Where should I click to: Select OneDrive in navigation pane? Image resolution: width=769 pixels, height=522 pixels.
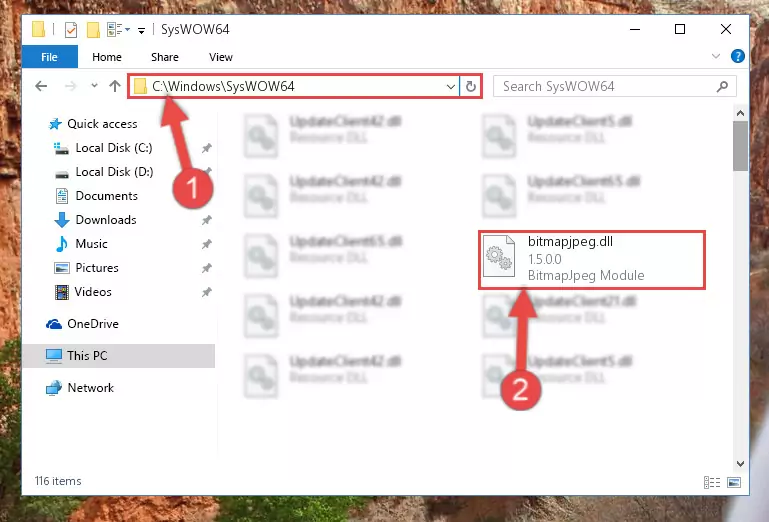coord(93,324)
